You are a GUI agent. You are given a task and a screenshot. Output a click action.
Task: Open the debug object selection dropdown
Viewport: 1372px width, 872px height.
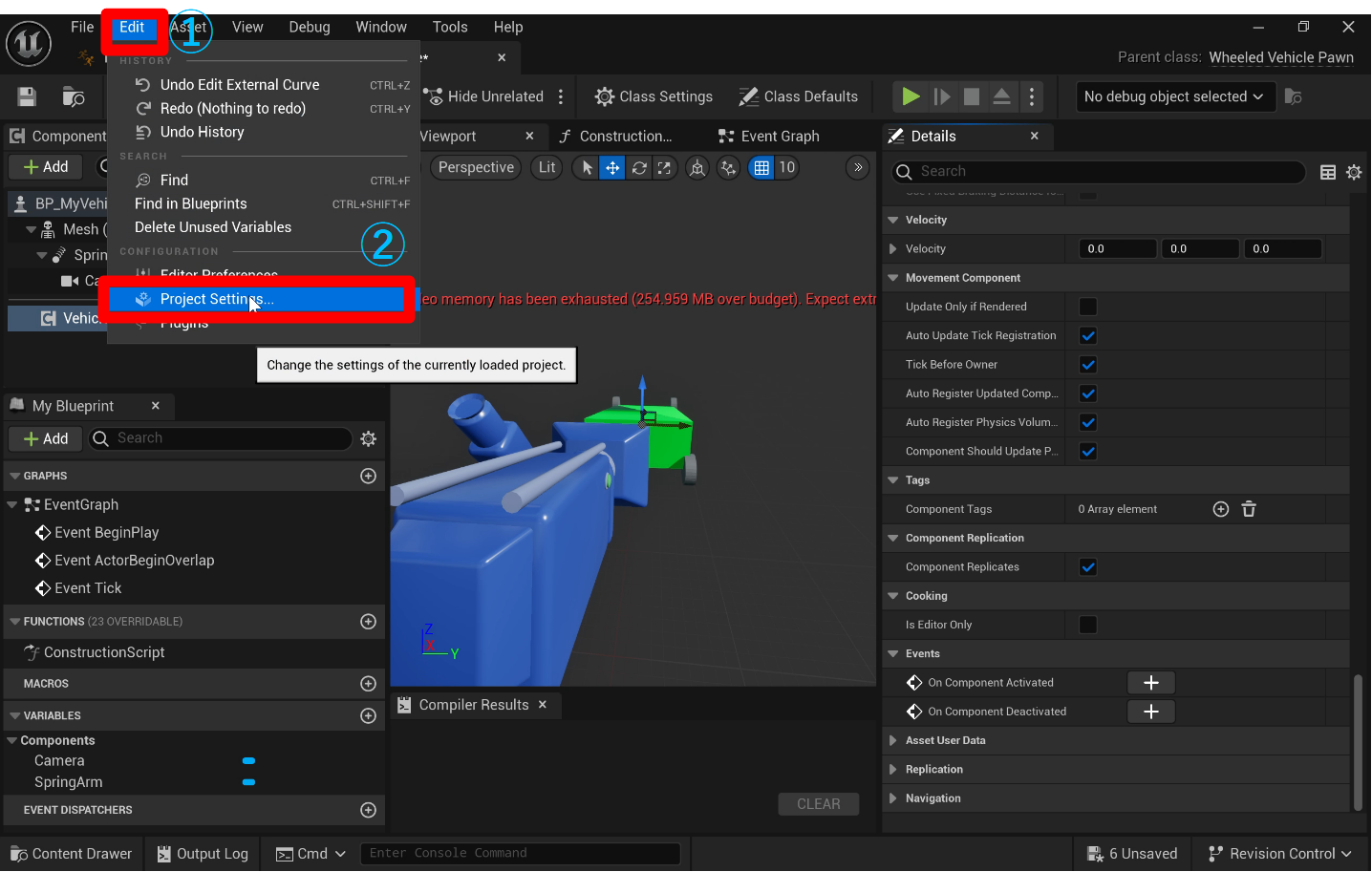1176,96
